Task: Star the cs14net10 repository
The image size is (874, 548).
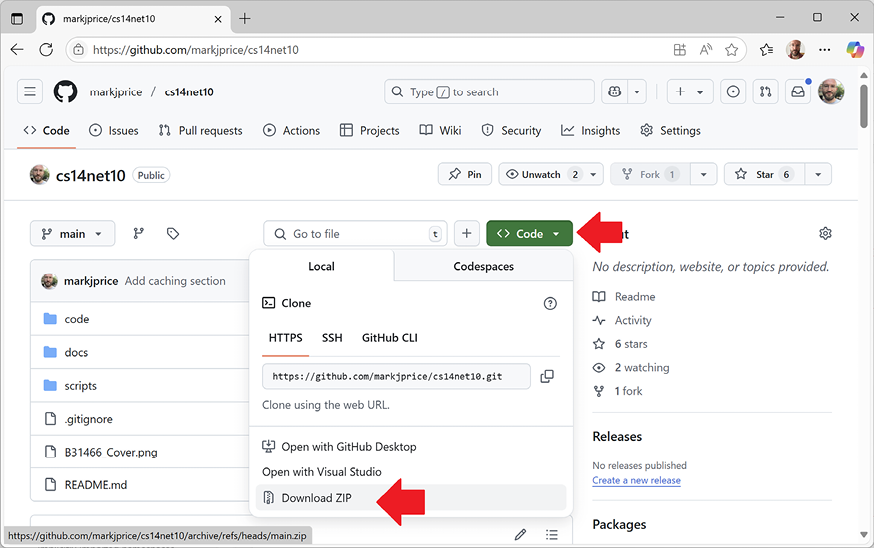Action: tap(764, 174)
